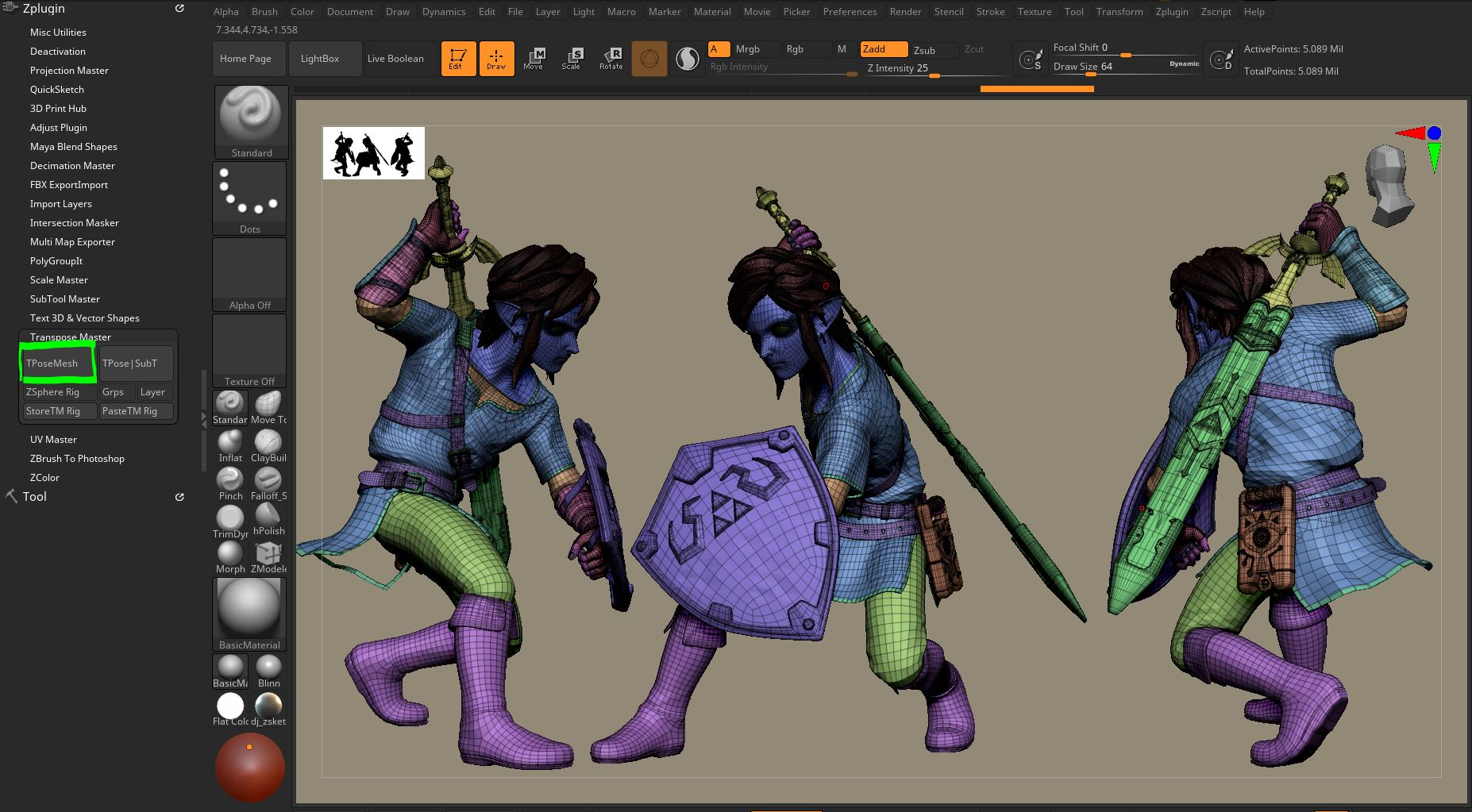1472x812 pixels.
Task: Open the Alpha Off selector
Action: [249, 274]
